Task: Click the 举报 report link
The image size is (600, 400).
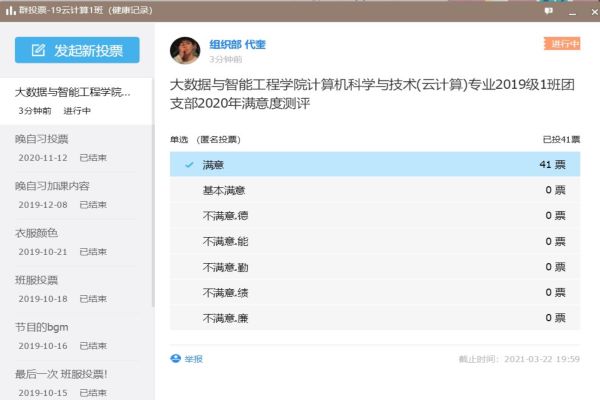Action: 193,359
